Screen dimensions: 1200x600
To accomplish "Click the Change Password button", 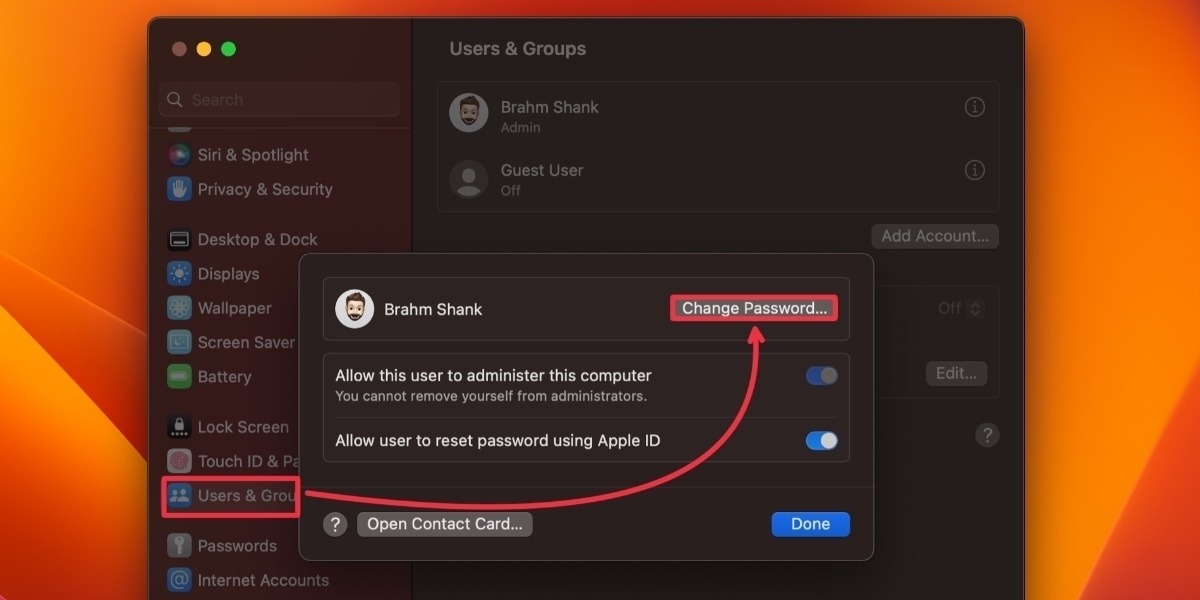I will [x=753, y=308].
